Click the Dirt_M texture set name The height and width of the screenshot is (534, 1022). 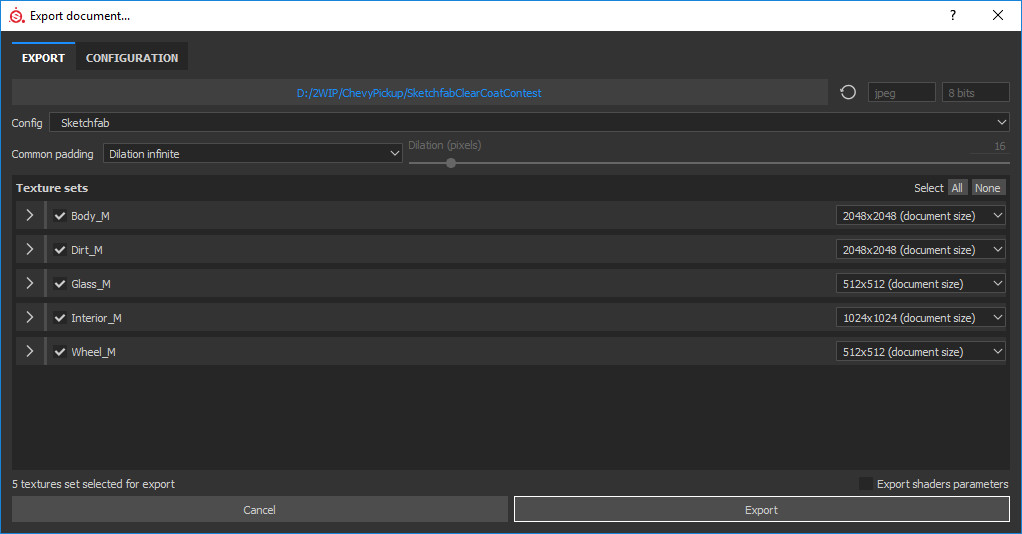click(87, 250)
